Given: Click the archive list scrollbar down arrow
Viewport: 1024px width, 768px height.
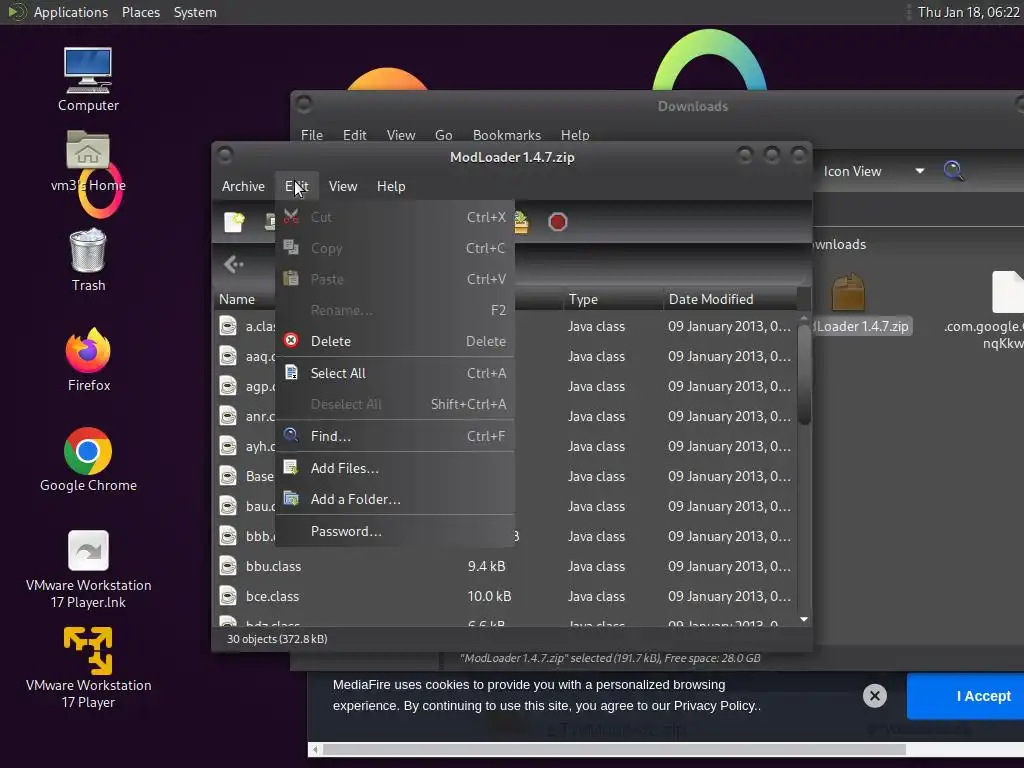Looking at the screenshot, I should pyautogui.click(x=804, y=619).
